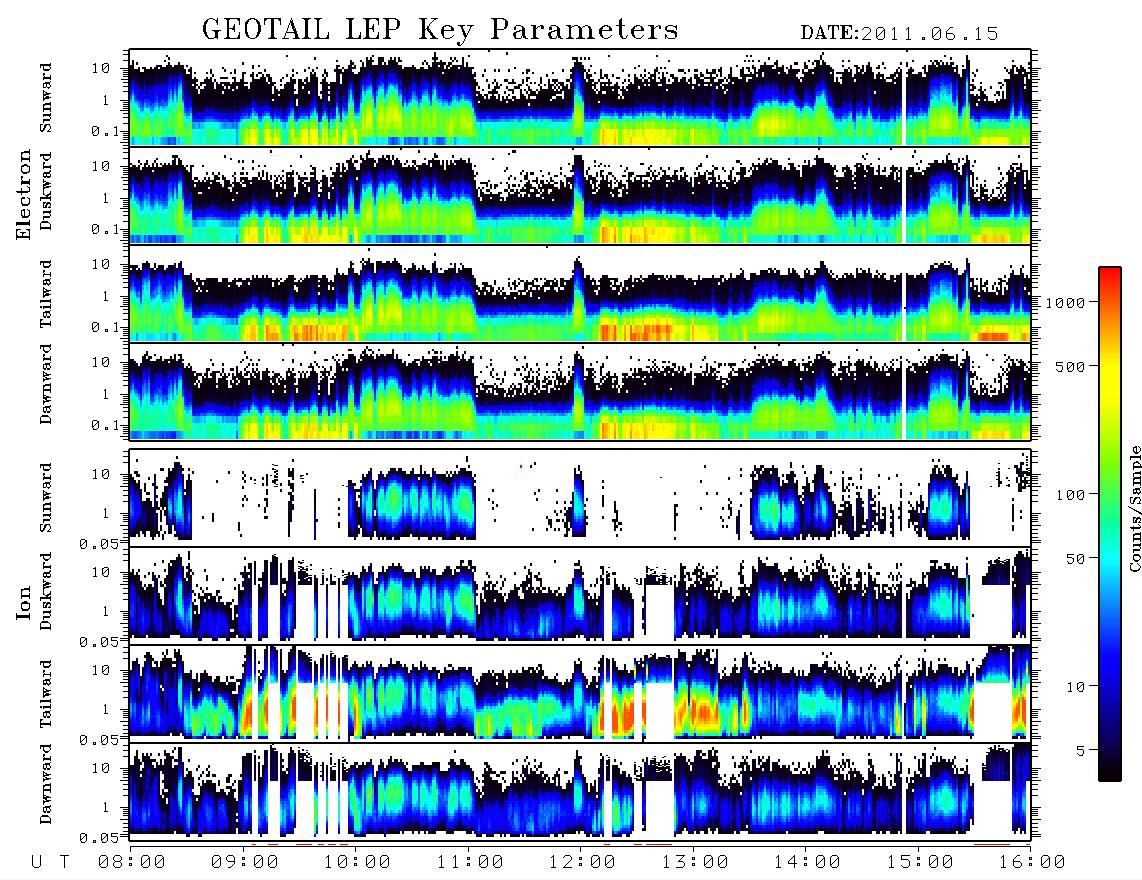Image resolution: width=1142 pixels, height=880 pixels.
Task: Click the color bar scale
Action: point(1110,524)
